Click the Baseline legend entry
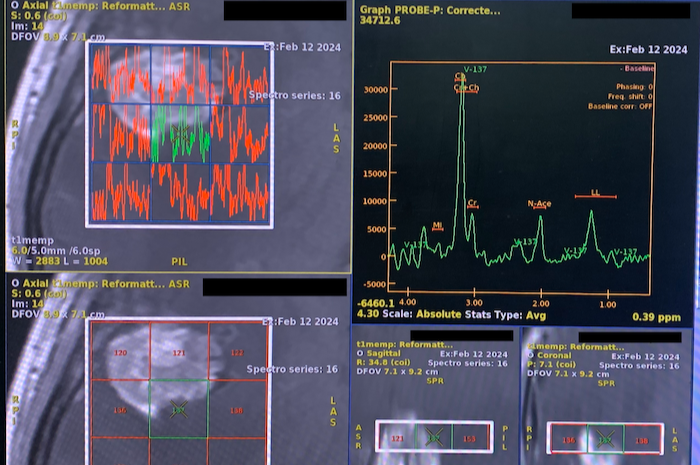The height and width of the screenshot is (465, 700). coord(638,68)
